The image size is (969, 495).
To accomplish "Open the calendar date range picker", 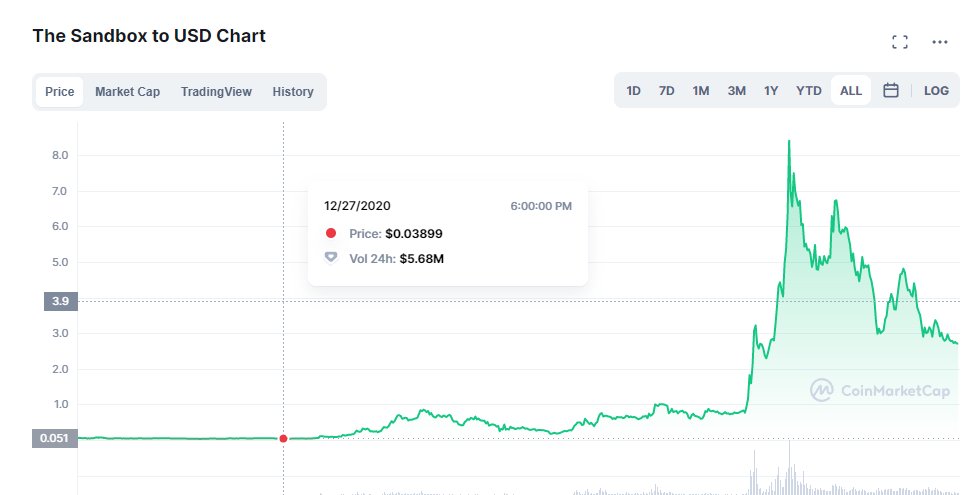I will click(x=891, y=91).
